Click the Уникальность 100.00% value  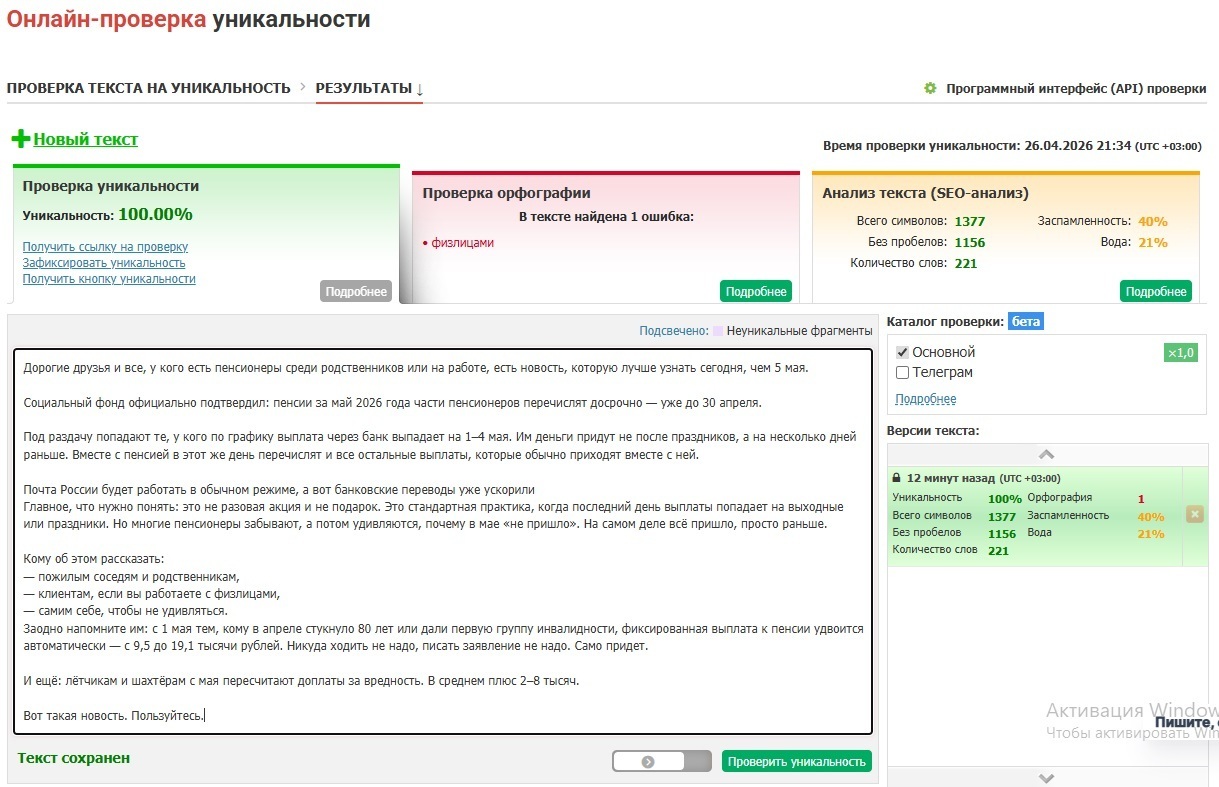coord(155,214)
